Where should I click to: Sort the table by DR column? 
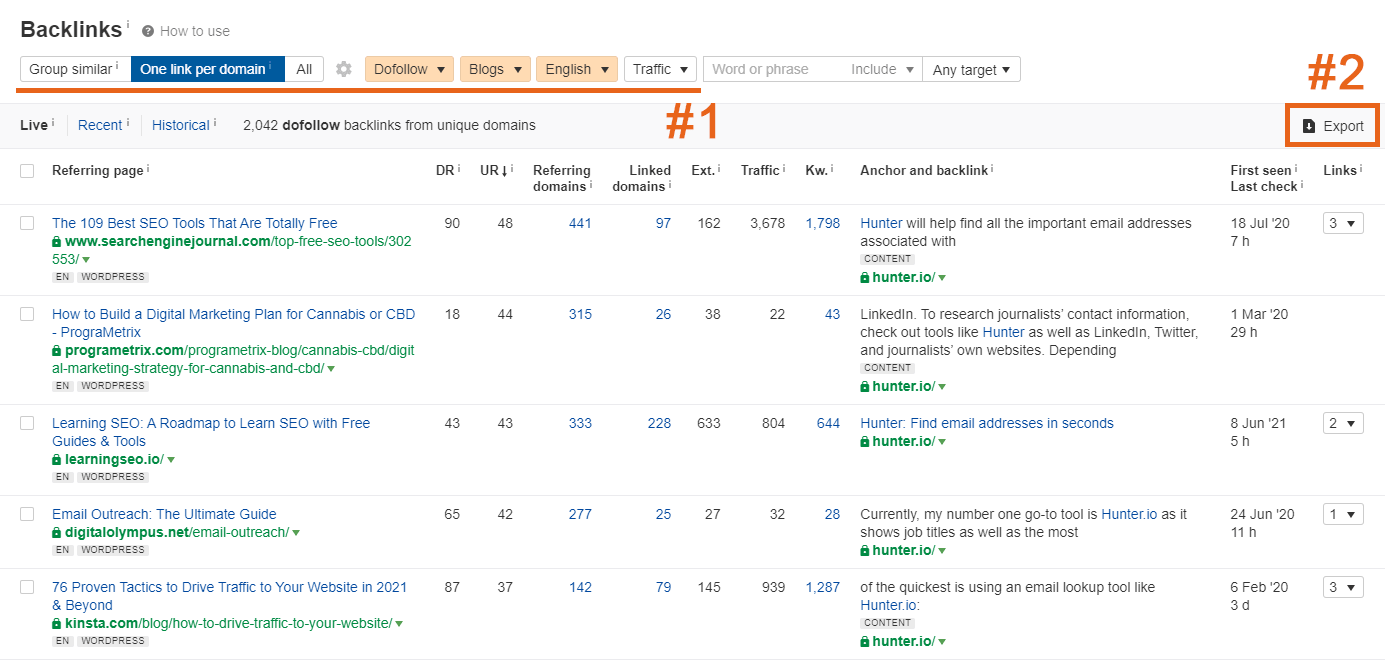pyautogui.click(x=445, y=170)
